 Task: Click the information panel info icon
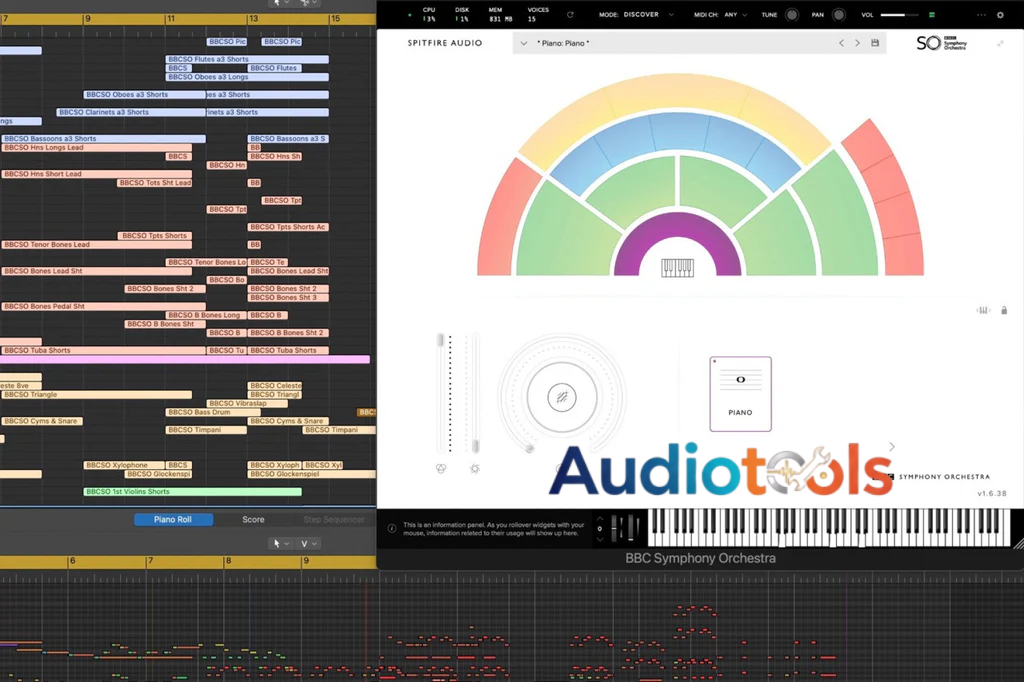point(392,528)
